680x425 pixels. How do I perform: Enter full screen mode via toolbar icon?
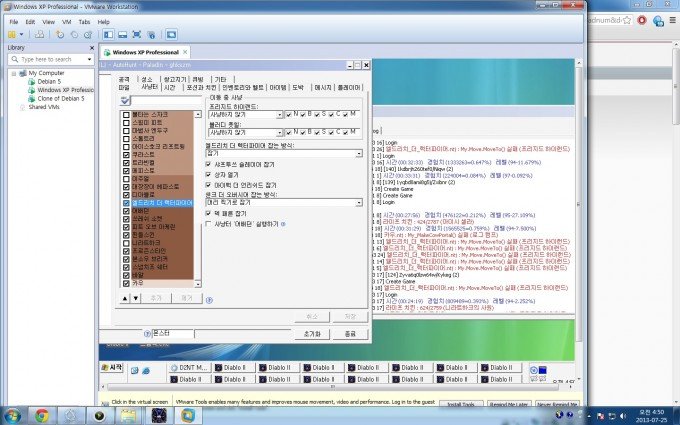click(x=137, y=35)
